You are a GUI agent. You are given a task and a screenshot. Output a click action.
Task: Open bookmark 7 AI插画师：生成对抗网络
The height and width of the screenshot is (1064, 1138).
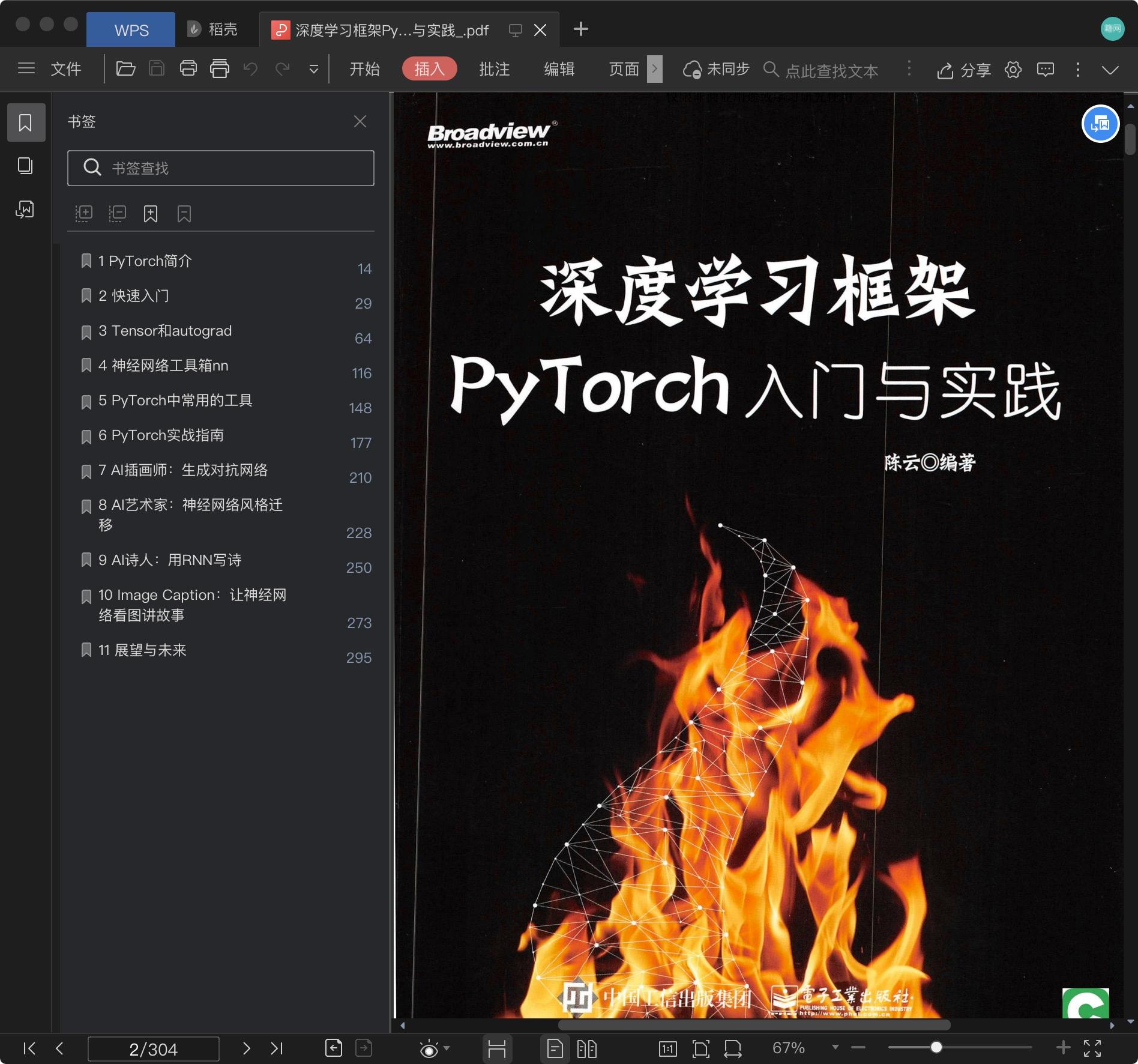[183, 470]
